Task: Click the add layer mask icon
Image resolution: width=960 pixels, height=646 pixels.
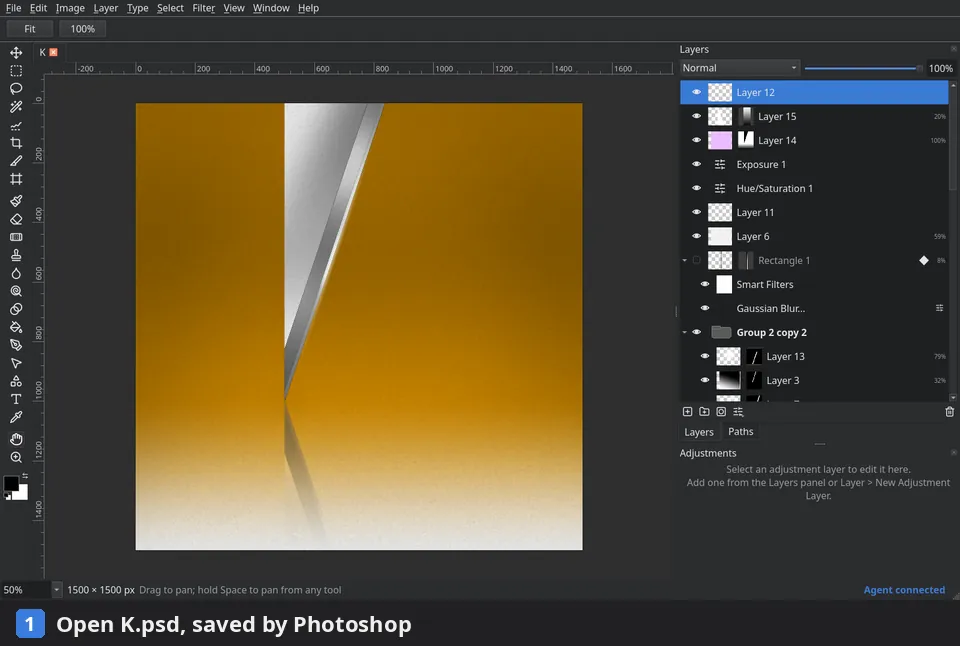Action: (721, 411)
